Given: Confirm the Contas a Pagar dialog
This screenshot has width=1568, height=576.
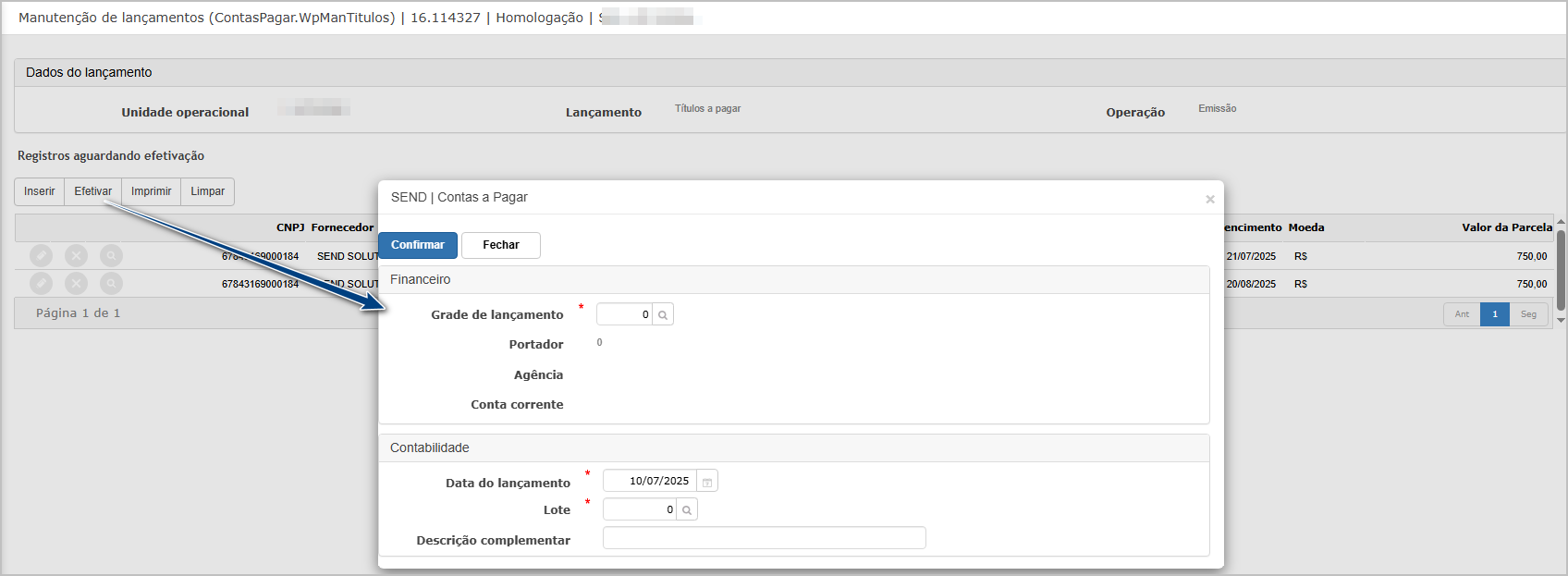Looking at the screenshot, I should (418, 245).
